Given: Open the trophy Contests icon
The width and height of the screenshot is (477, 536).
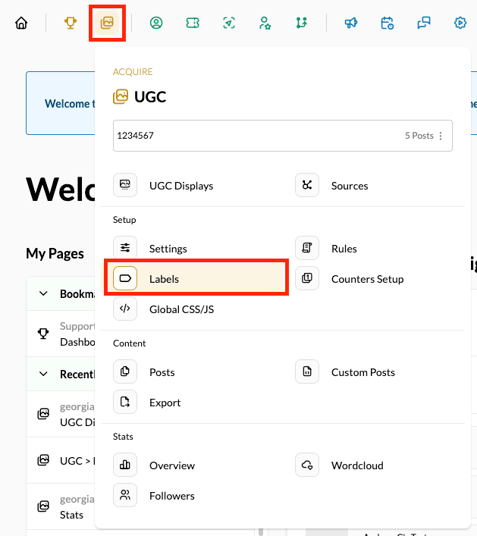Looking at the screenshot, I should tap(70, 23).
